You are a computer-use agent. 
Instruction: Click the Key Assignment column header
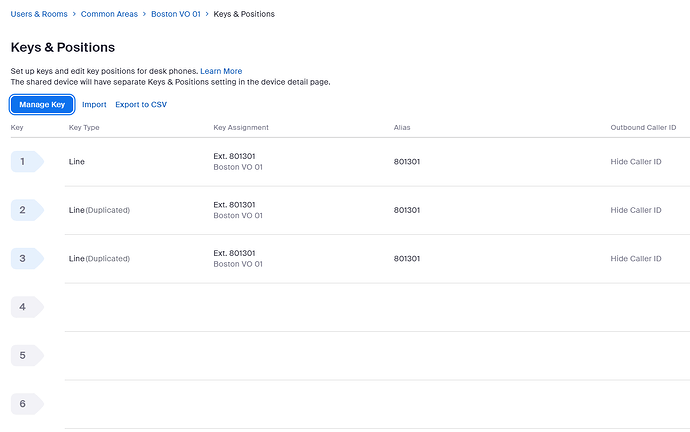point(241,128)
